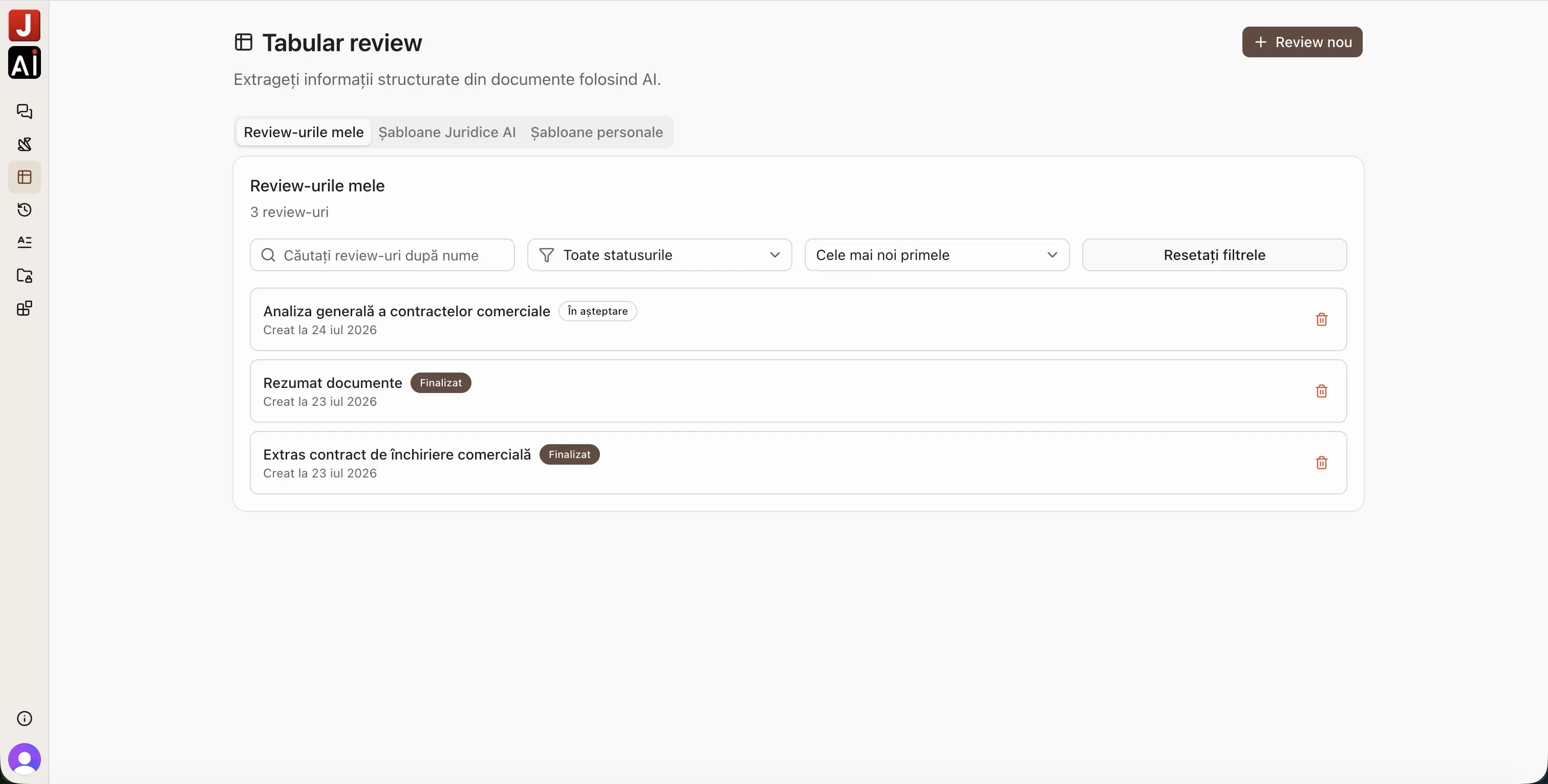Open the history clock sidebar icon
The width and height of the screenshot is (1548, 784).
(25, 210)
